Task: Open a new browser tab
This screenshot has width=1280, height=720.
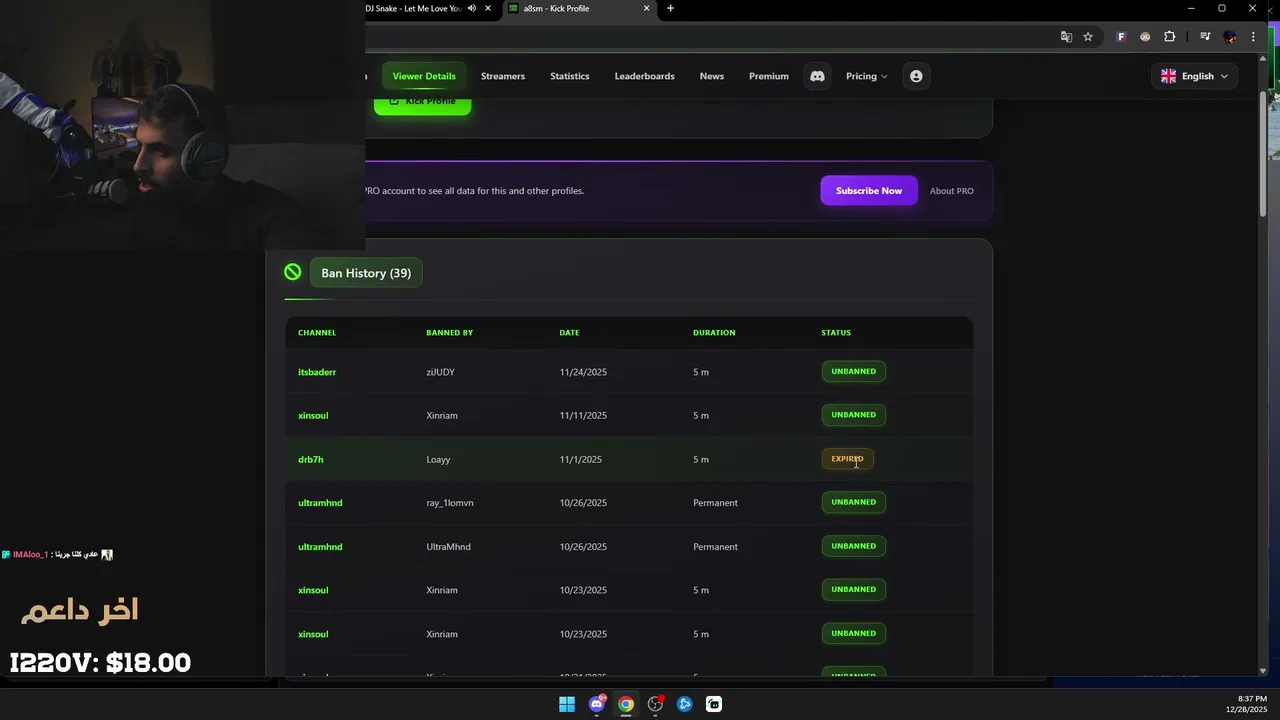Action: tap(670, 8)
